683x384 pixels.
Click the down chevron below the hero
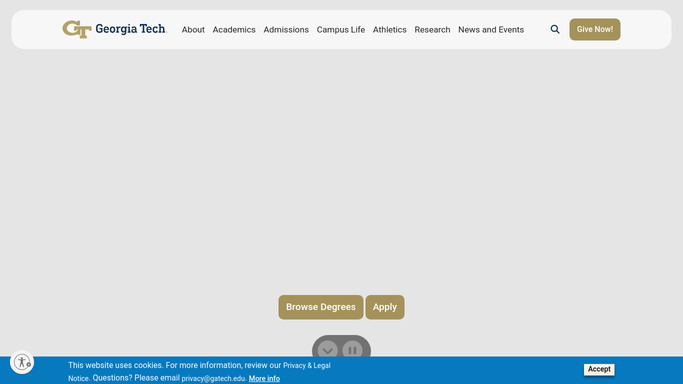(x=328, y=350)
